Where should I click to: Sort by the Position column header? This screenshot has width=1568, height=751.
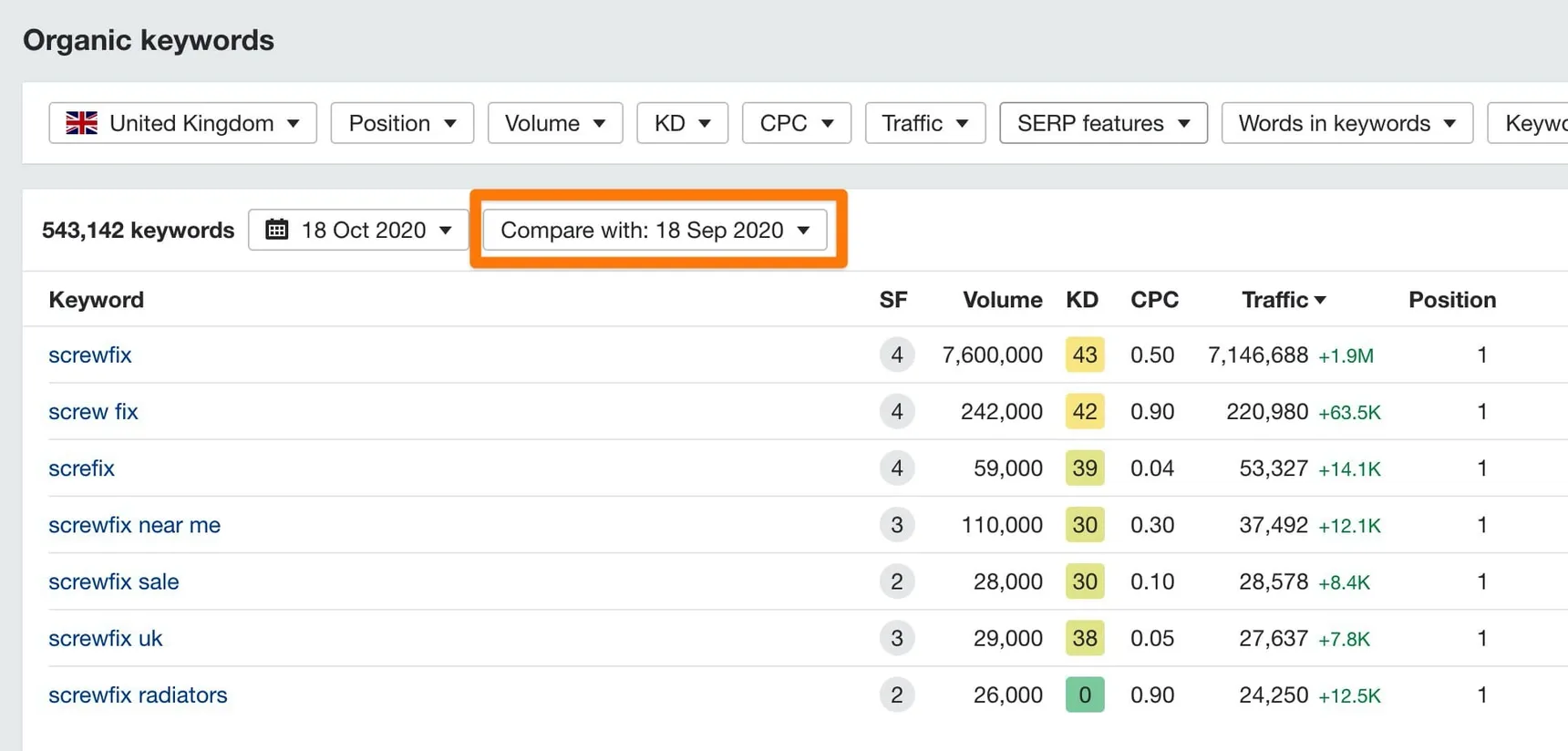[1452, 300]
